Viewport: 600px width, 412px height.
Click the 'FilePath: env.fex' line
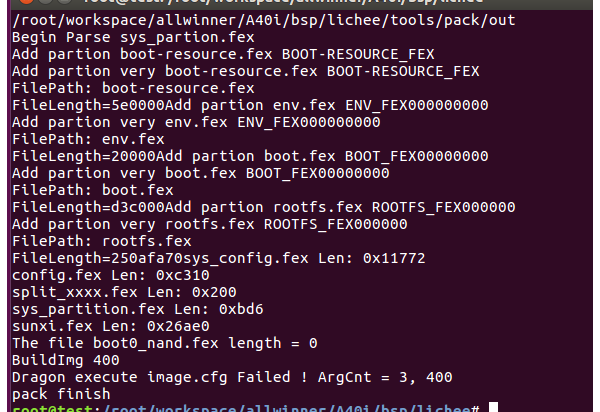point(88,139)
